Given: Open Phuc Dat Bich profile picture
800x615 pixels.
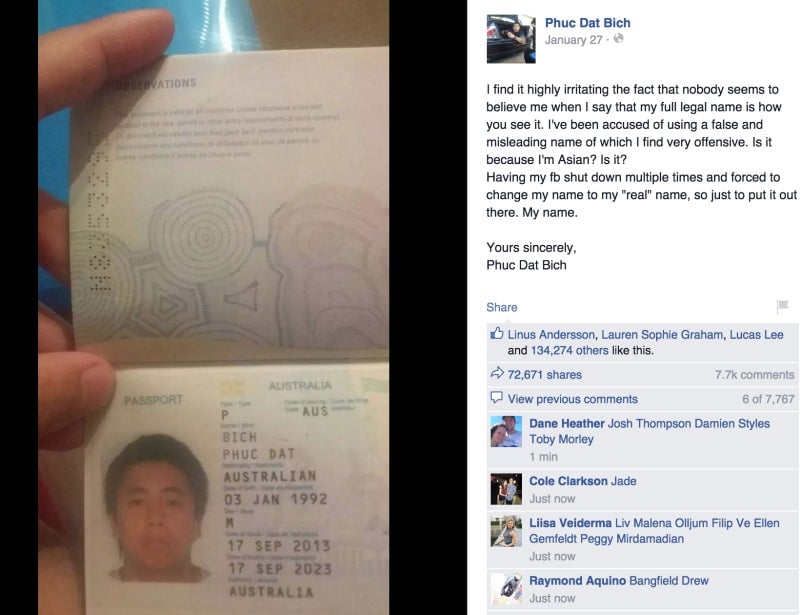Looking at the screenshot, I should (511, 39).
